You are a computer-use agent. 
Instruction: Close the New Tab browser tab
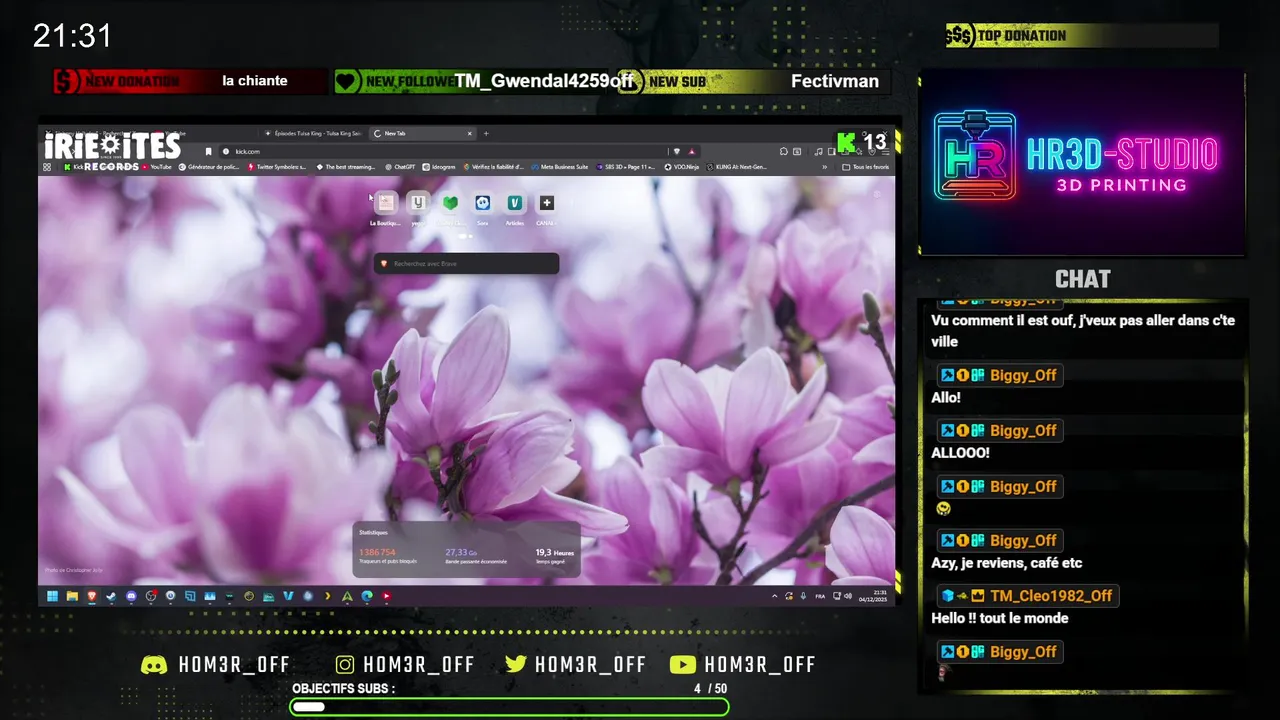point(470,133)
